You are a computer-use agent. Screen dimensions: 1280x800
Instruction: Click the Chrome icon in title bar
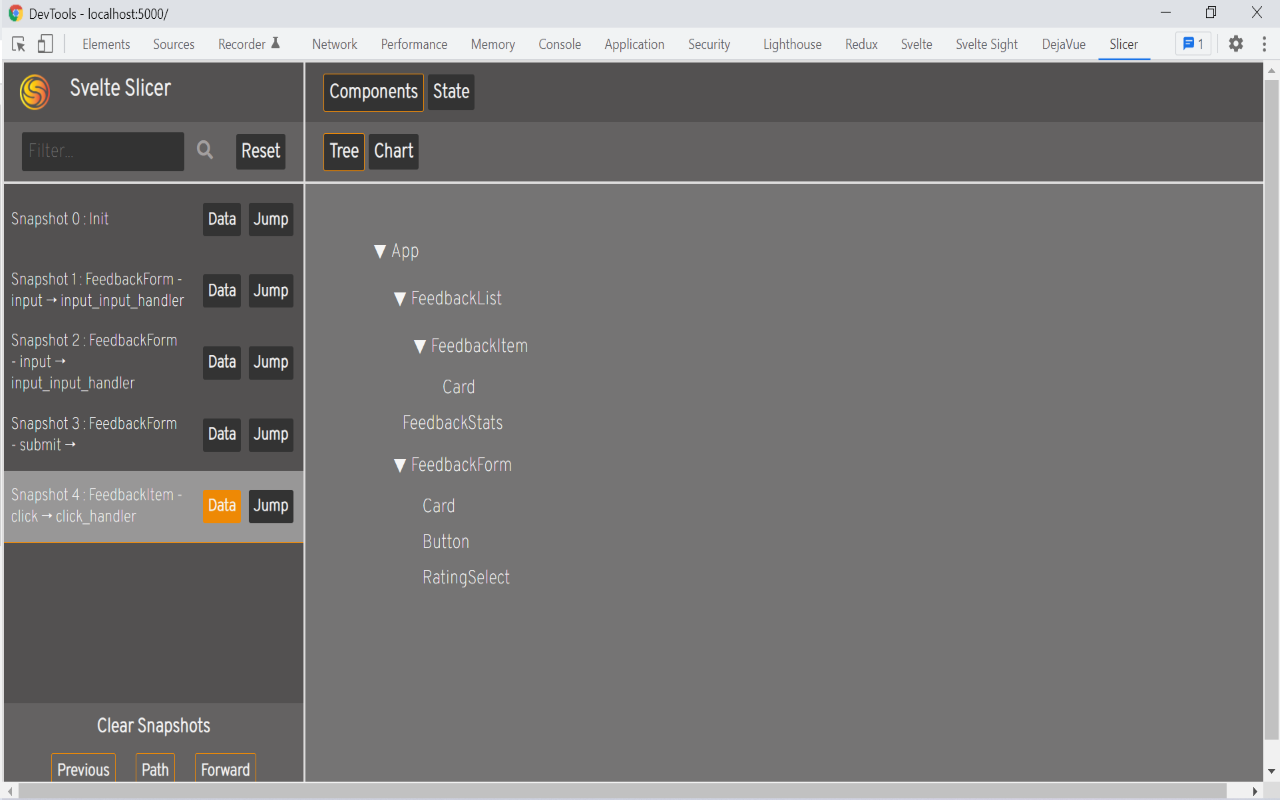click(15, 14)
